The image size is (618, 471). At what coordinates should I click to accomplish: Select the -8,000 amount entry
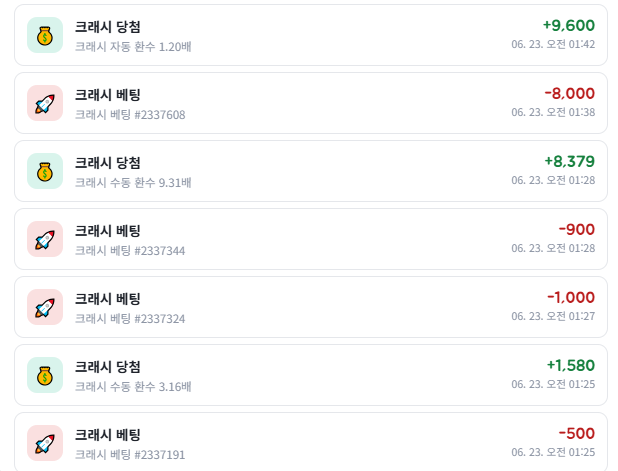point(570,94)
